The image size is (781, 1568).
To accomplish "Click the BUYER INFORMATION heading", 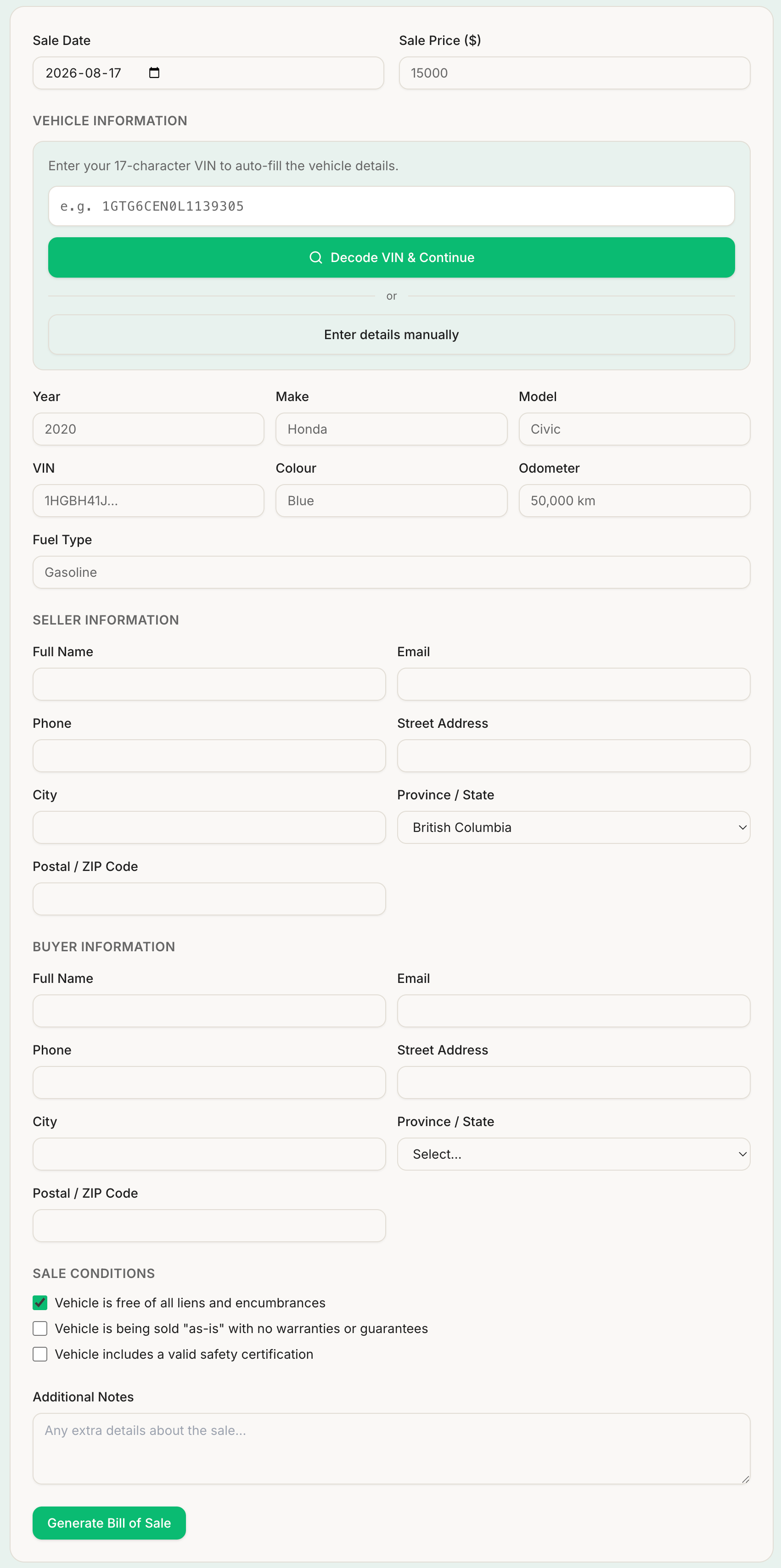I will [104, 947].
